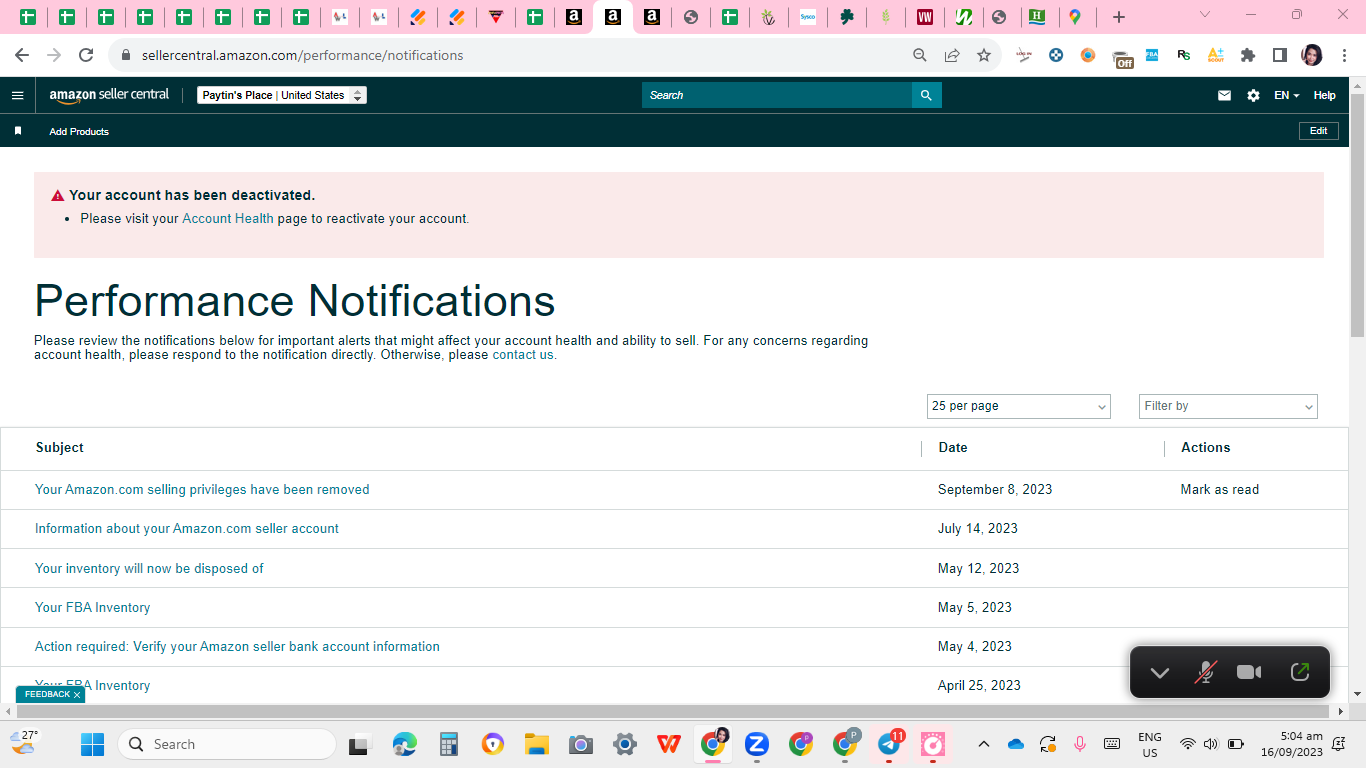
Task: Click the Date column header
Action: (x=953, y=447)
